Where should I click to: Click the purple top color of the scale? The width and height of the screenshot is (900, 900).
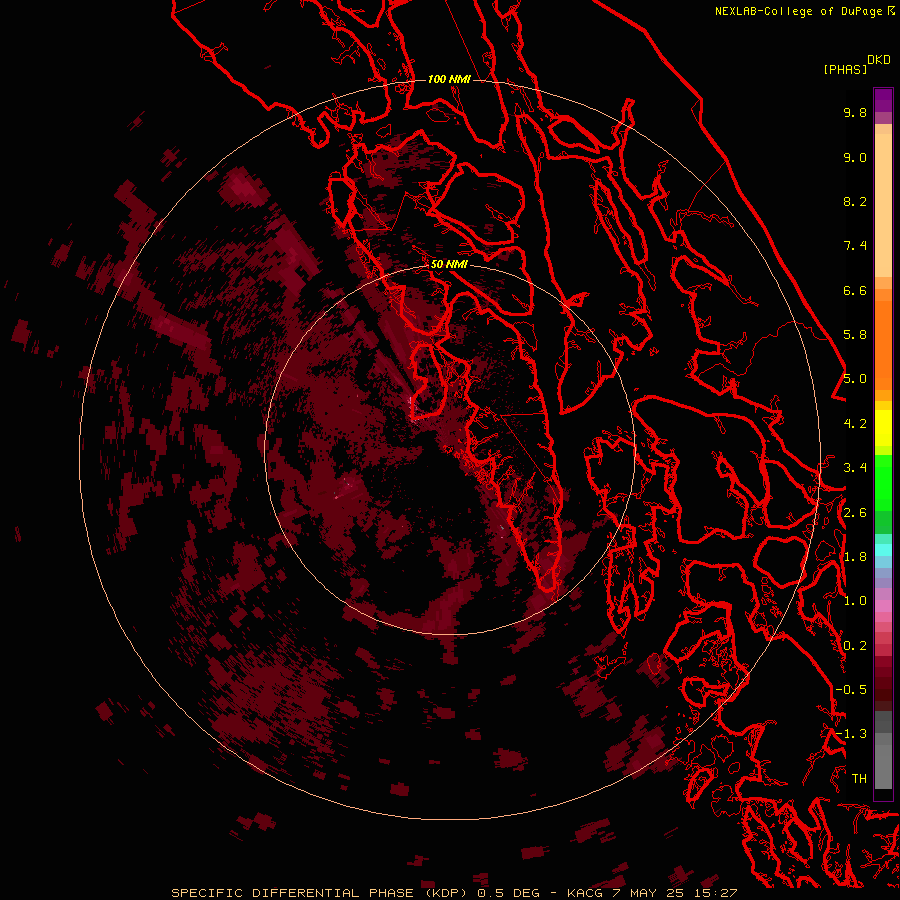pos(883,100)
